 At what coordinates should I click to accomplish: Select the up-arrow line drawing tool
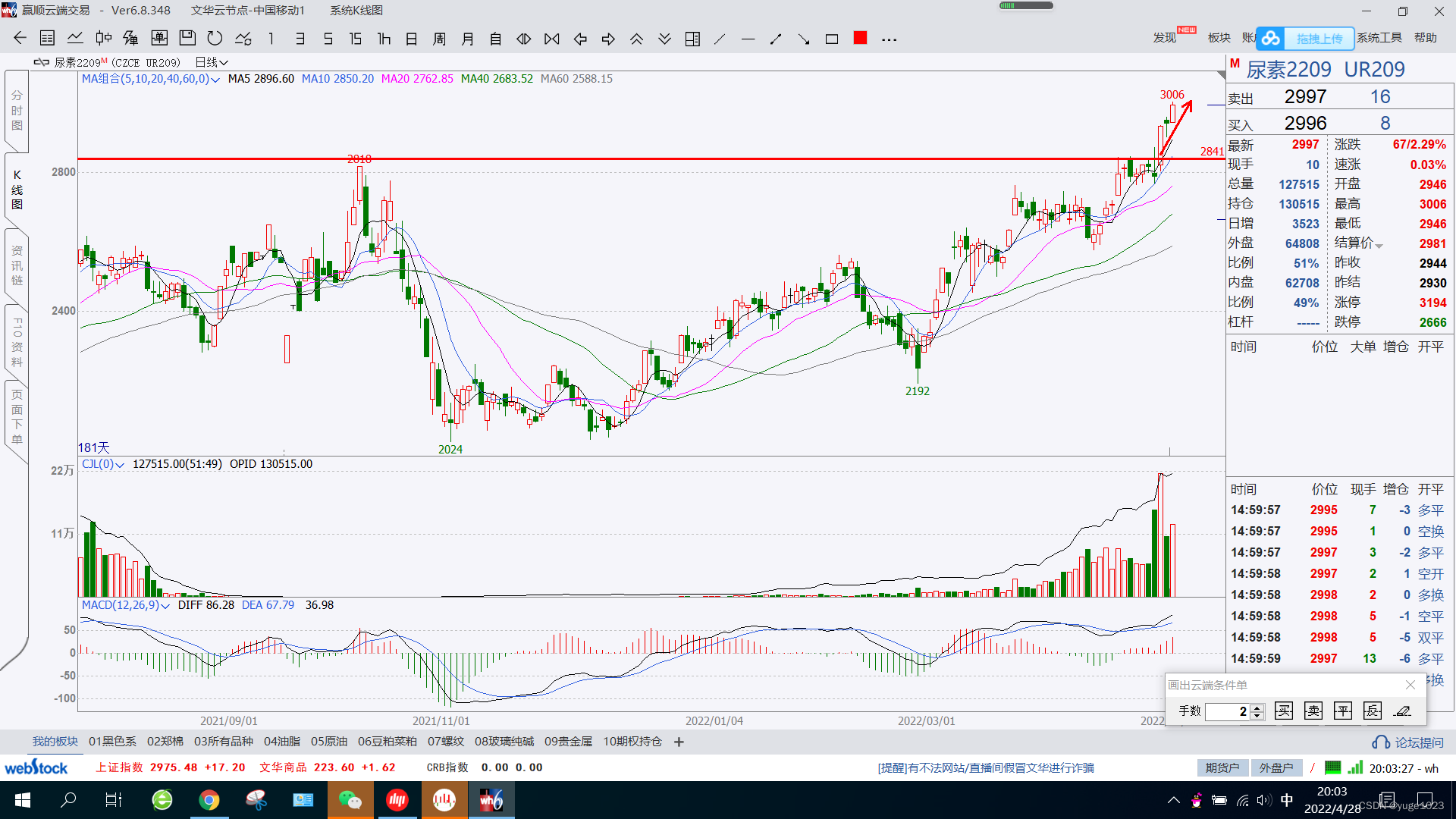coord(776,39)
